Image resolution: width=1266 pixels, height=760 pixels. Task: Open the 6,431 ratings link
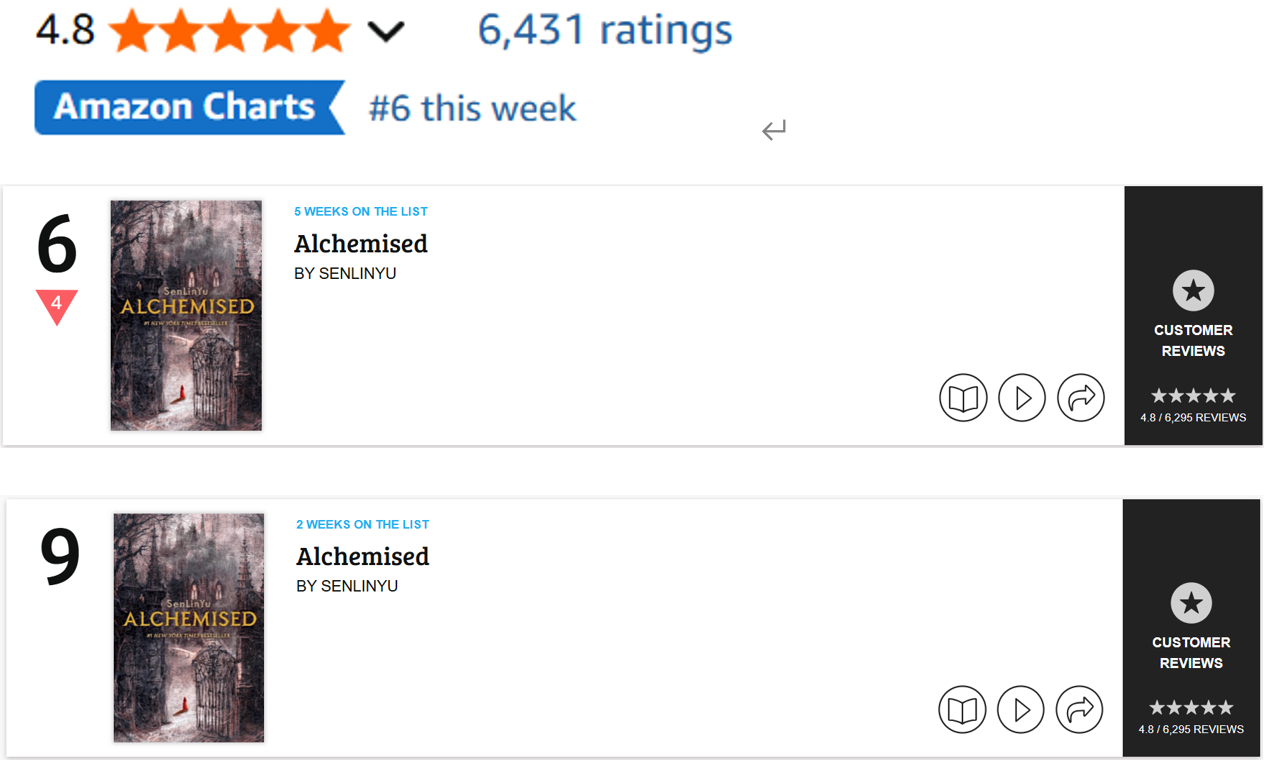pyautogui.click(x=605, y=30)
